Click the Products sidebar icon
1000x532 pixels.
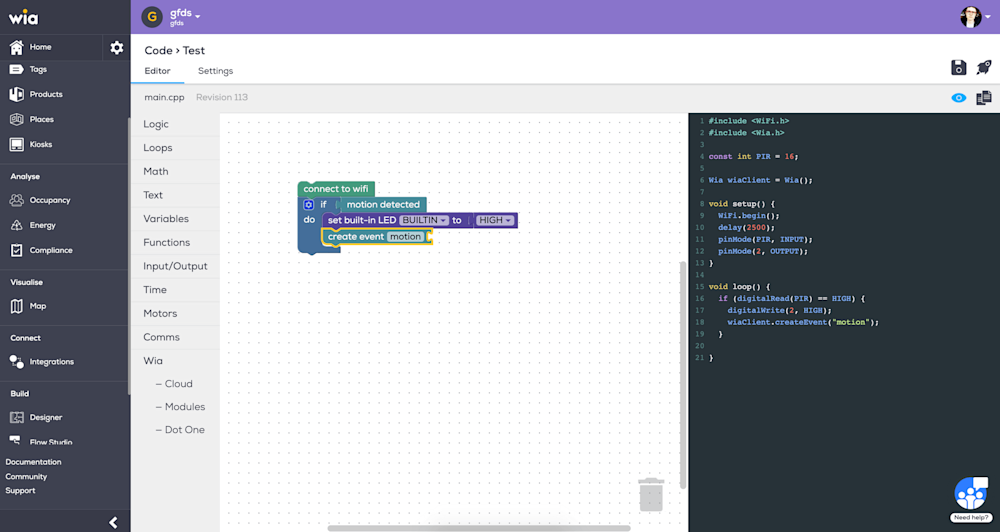(17, 94)
